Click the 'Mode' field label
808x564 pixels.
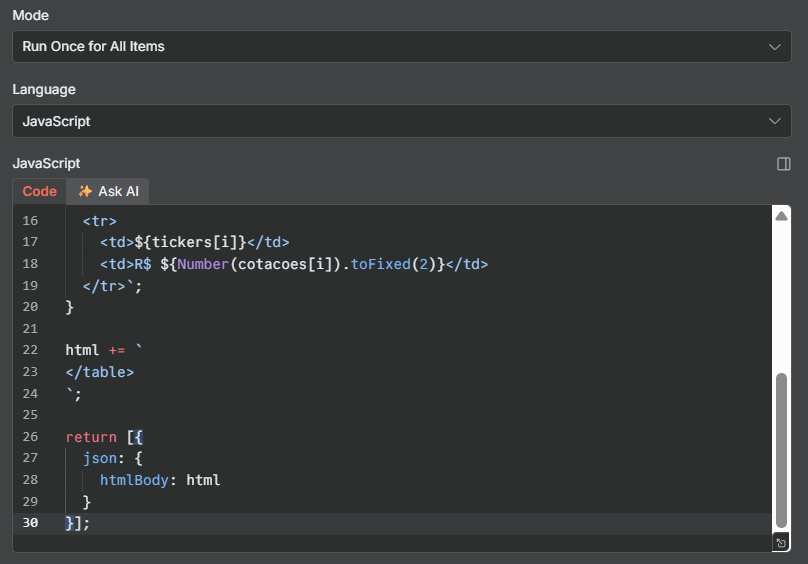click(30, 15)
